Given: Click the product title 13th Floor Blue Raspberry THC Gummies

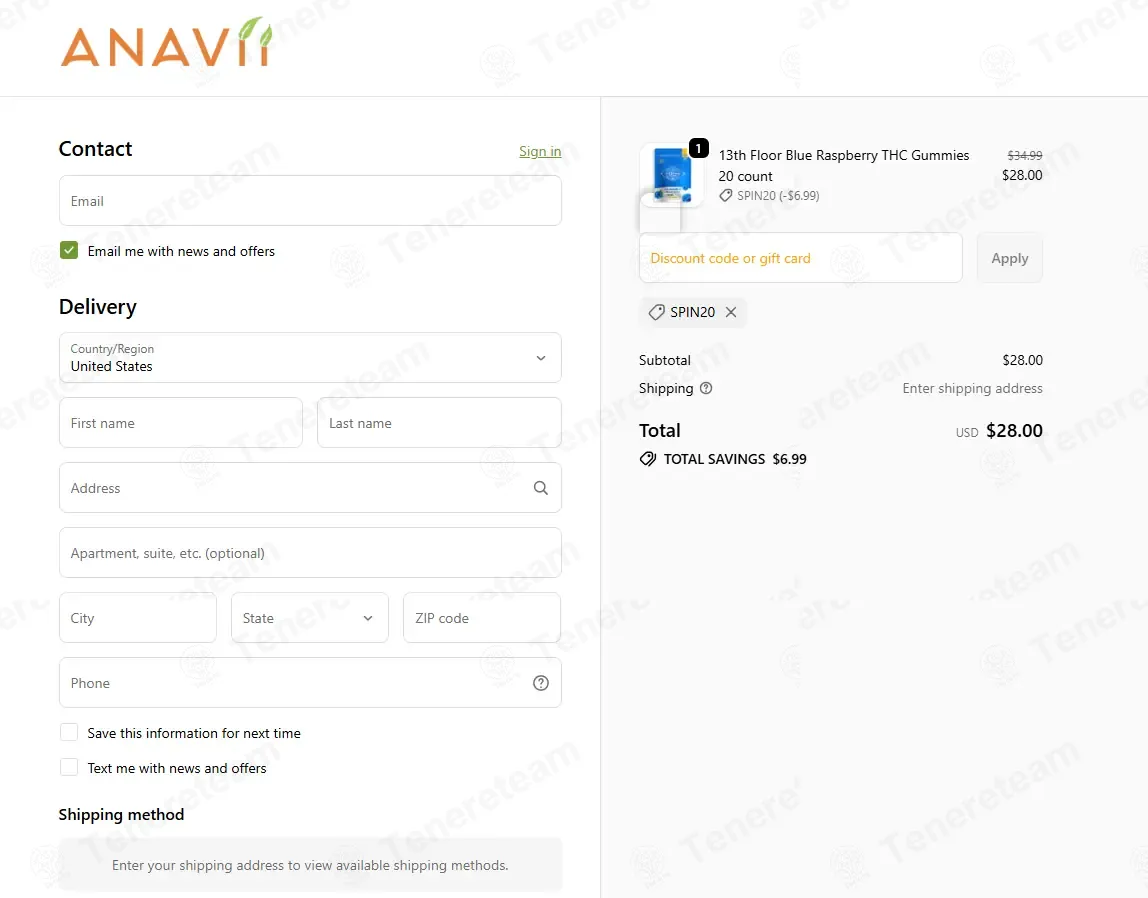Looking at the screenshot, I should (843, 155).
